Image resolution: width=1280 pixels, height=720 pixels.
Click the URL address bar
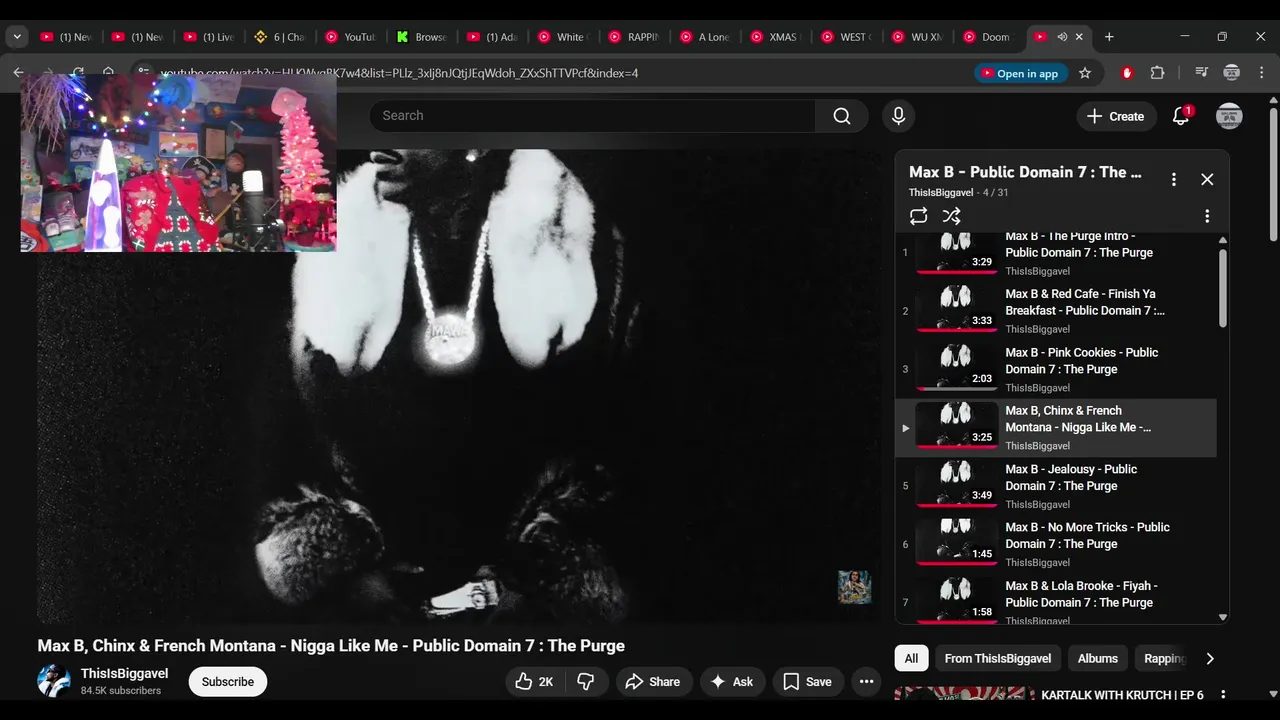click(560, 73)
